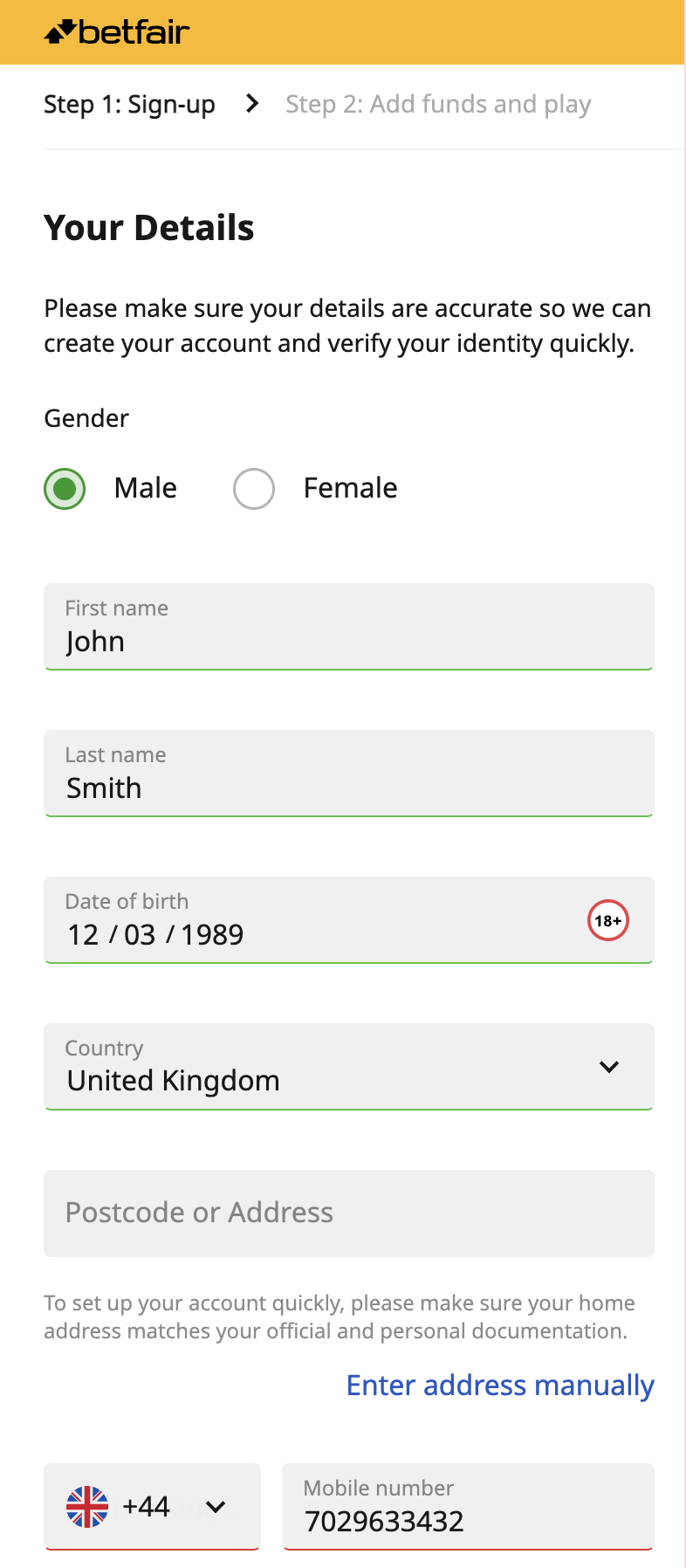Go to Step 2: Add funds and play
The image size is (686, 1568).
pos(438,105)
